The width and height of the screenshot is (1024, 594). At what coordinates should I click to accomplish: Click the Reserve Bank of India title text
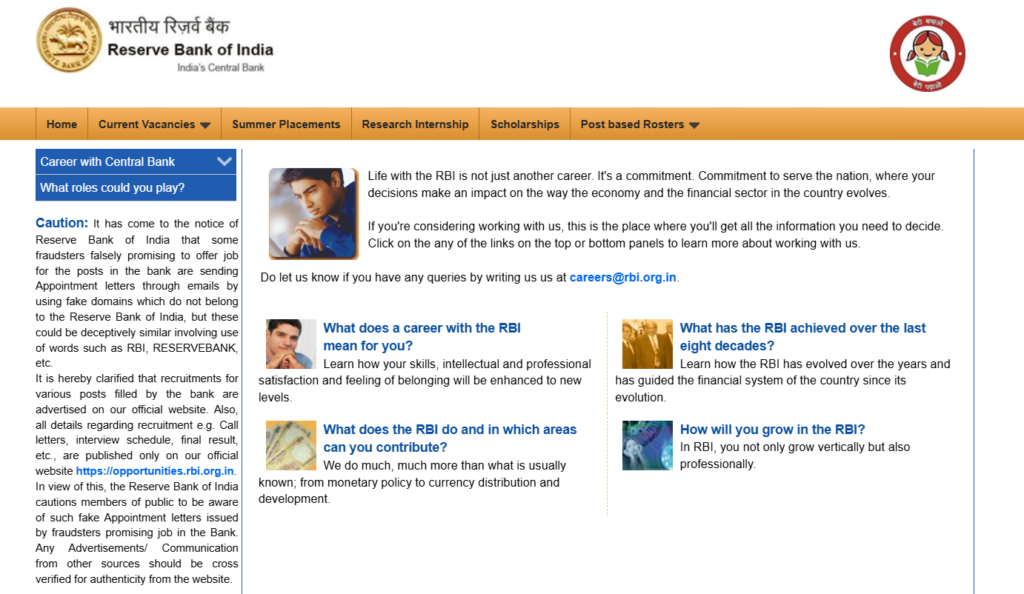coord(190,50)
